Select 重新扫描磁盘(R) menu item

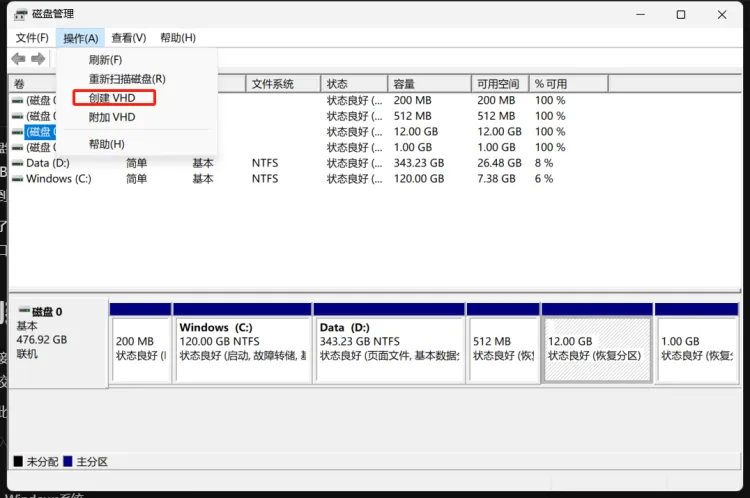(127, 79)
